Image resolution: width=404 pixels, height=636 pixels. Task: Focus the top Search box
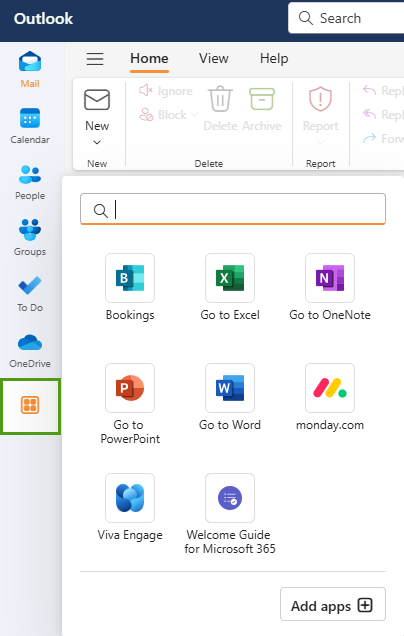tap(346, 18)
